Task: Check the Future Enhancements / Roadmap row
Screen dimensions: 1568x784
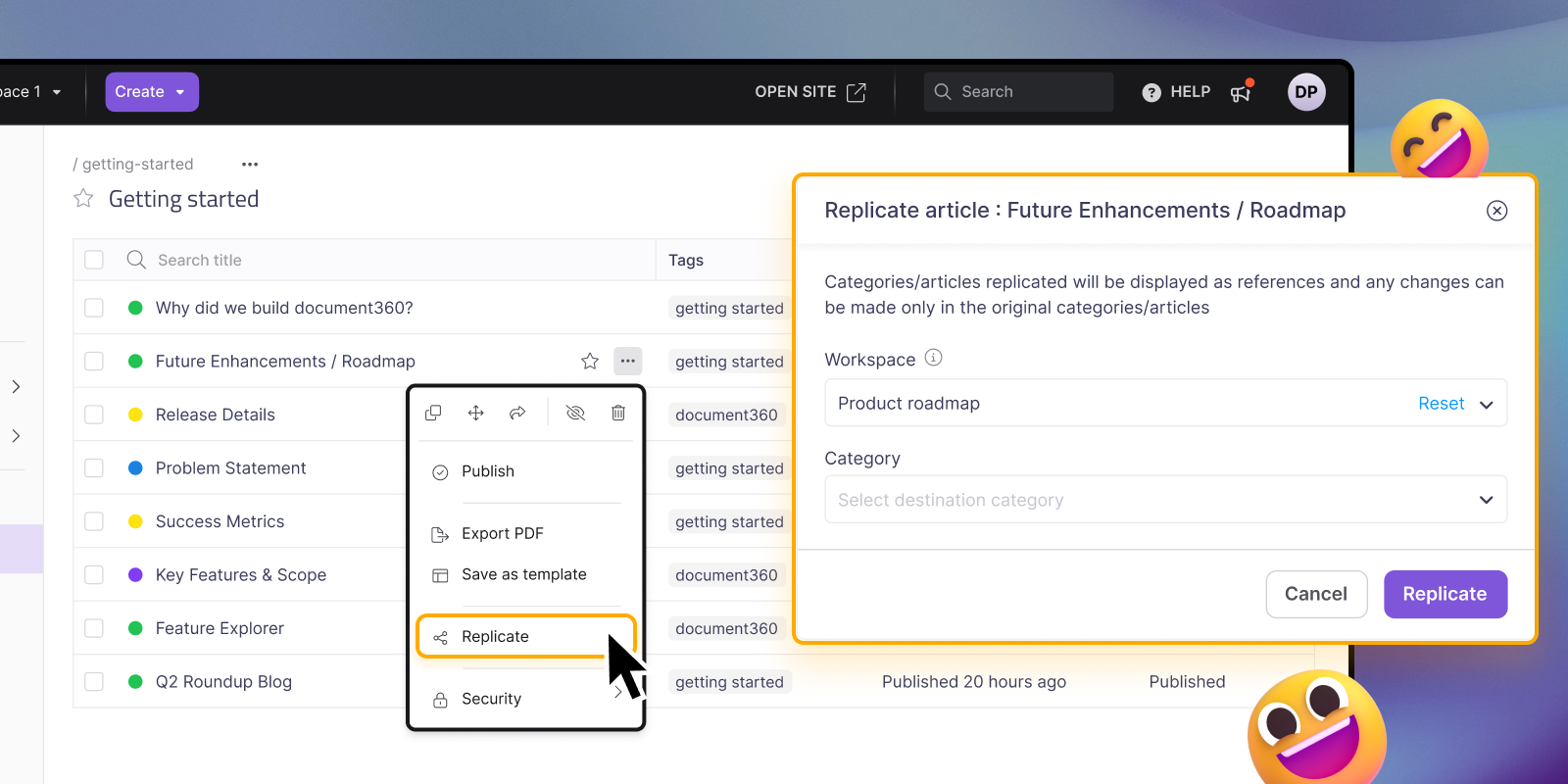Action: [94, 361]
